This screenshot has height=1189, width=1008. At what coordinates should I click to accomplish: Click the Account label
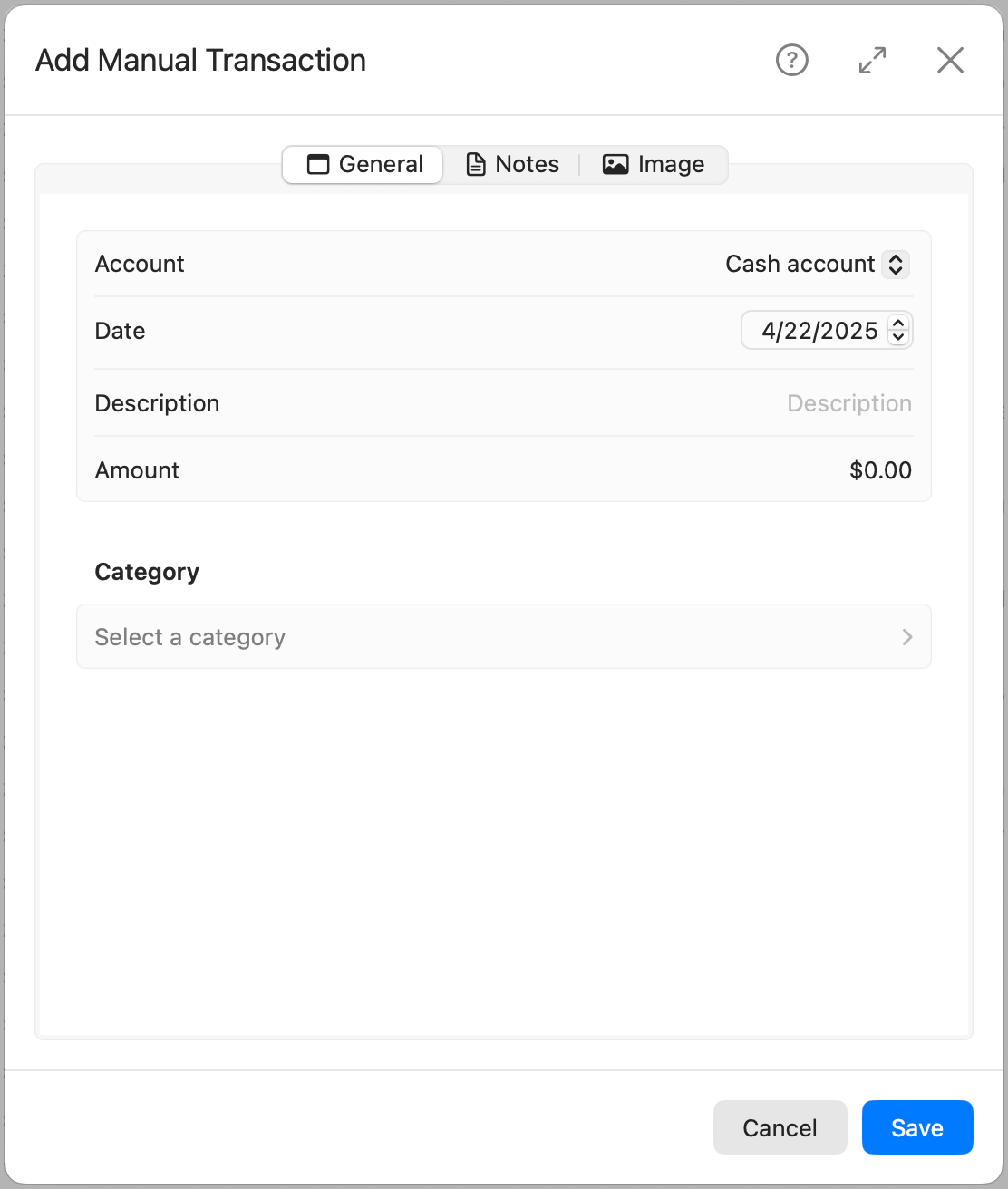click(140, 264)
